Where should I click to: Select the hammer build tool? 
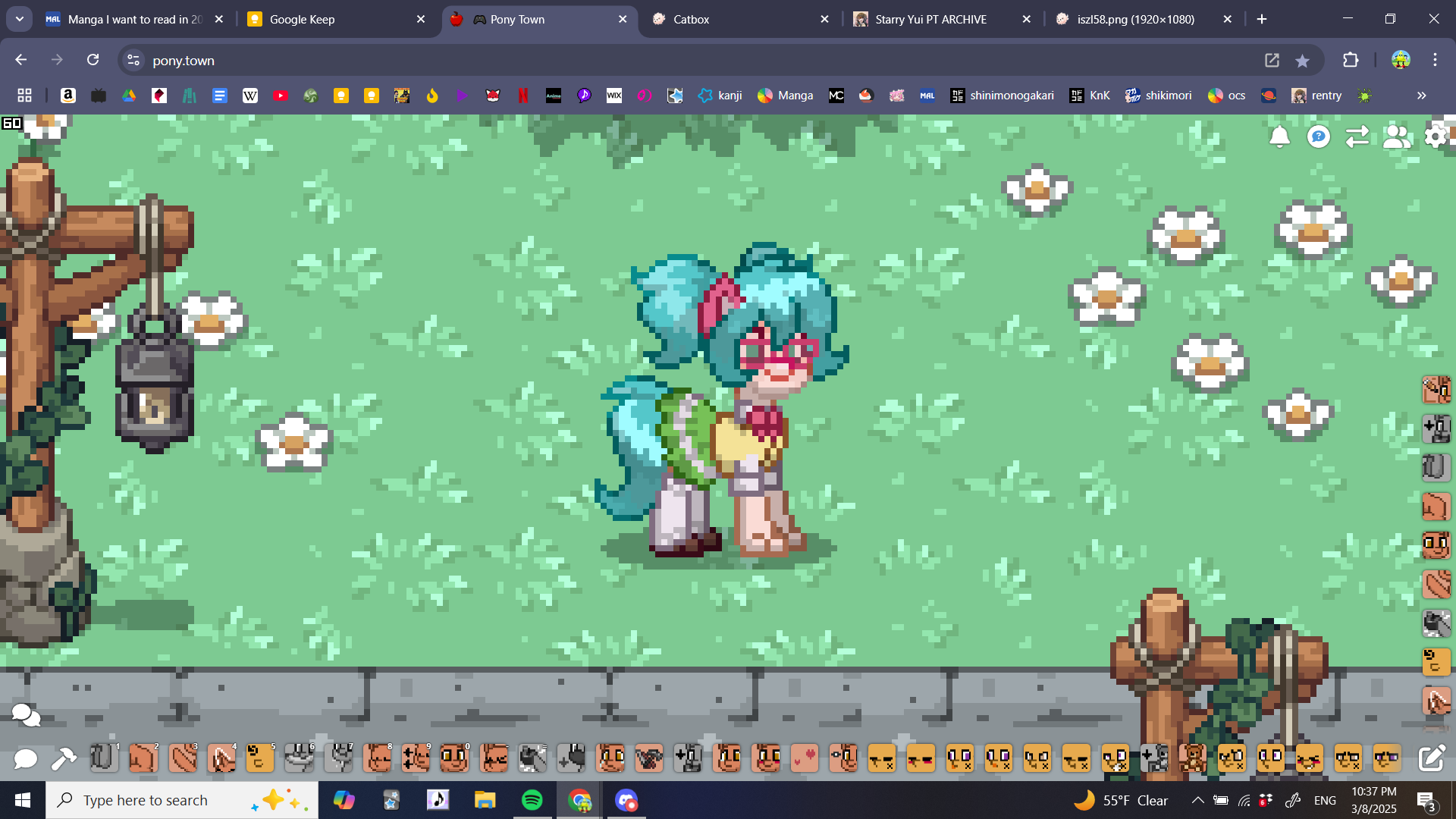tap(64, 758)
